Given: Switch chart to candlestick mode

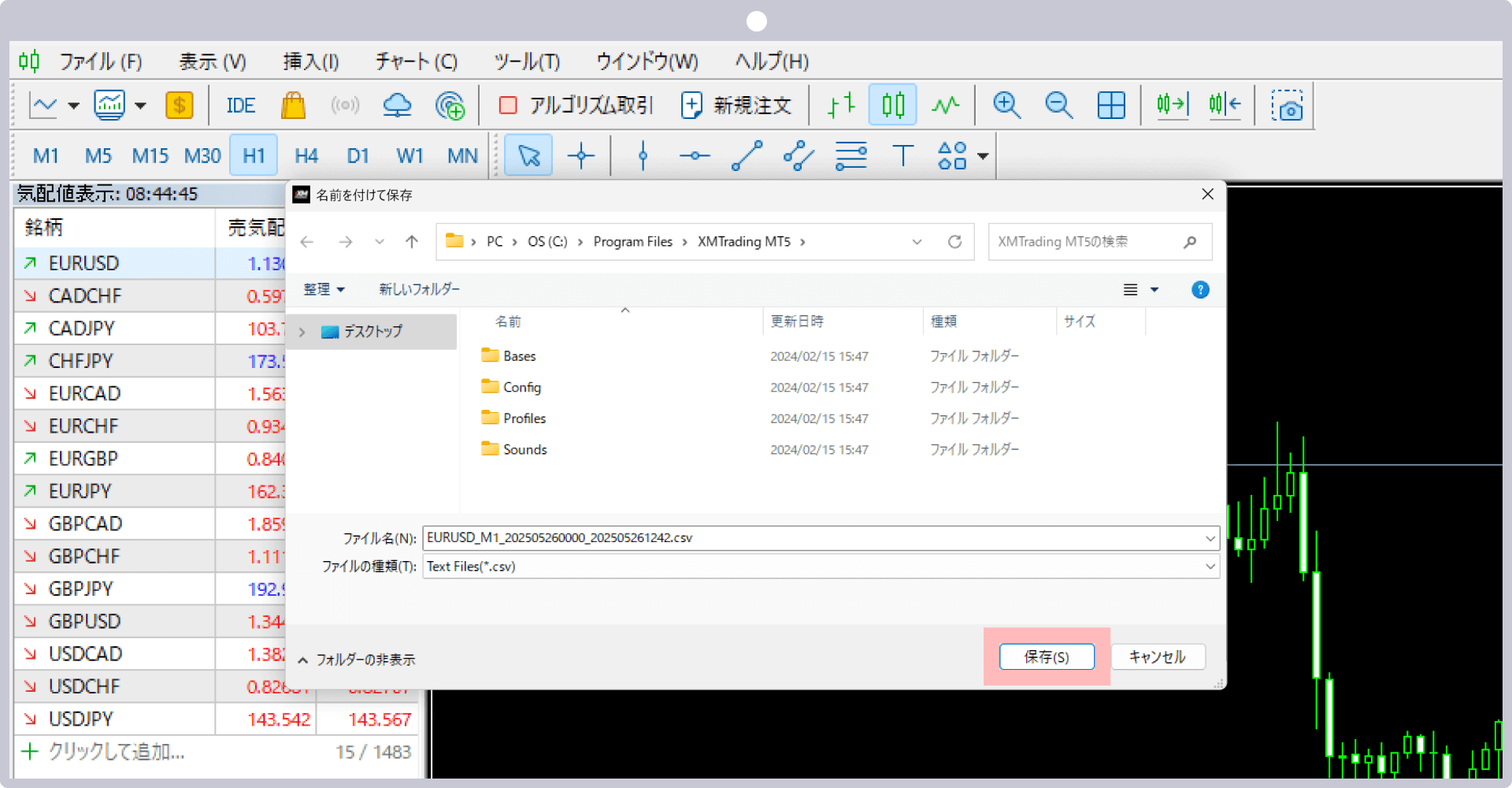Looking at the screenshot, I should point(893,105).
